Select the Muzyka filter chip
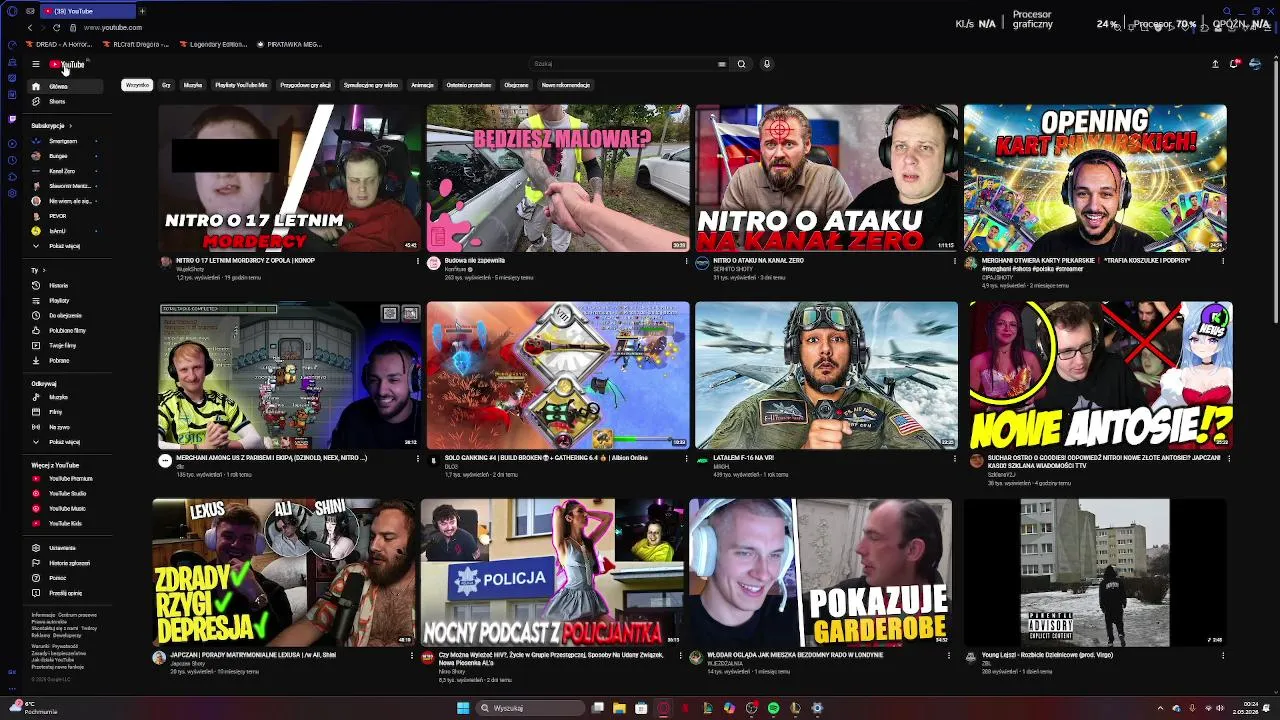 coord(193,85)
